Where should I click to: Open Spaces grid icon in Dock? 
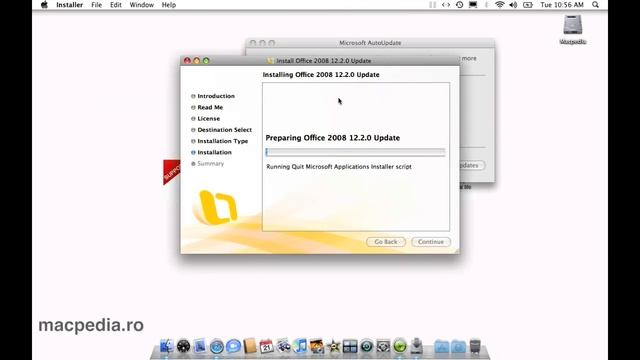tap(350, 347)
